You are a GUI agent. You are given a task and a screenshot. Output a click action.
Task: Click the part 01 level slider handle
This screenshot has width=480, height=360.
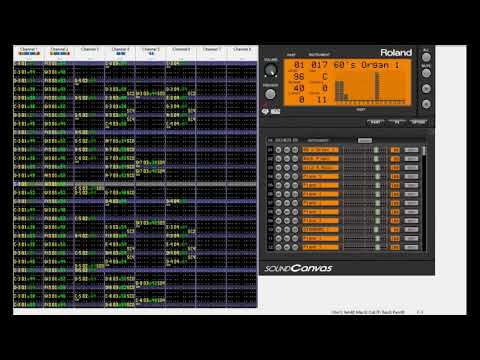376,150
